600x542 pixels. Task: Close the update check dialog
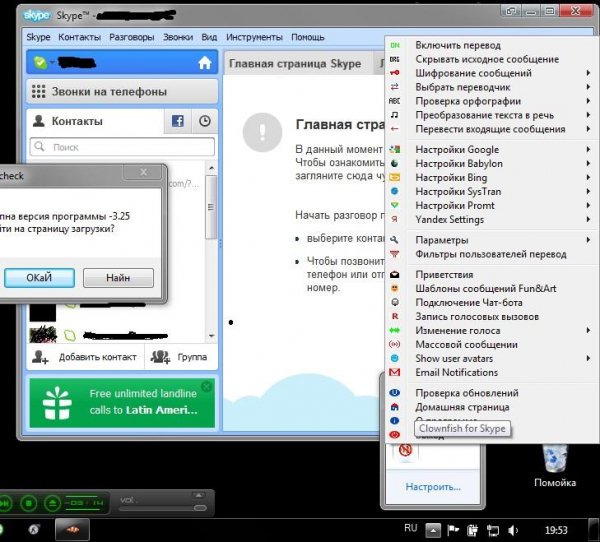tap(143, 172)
